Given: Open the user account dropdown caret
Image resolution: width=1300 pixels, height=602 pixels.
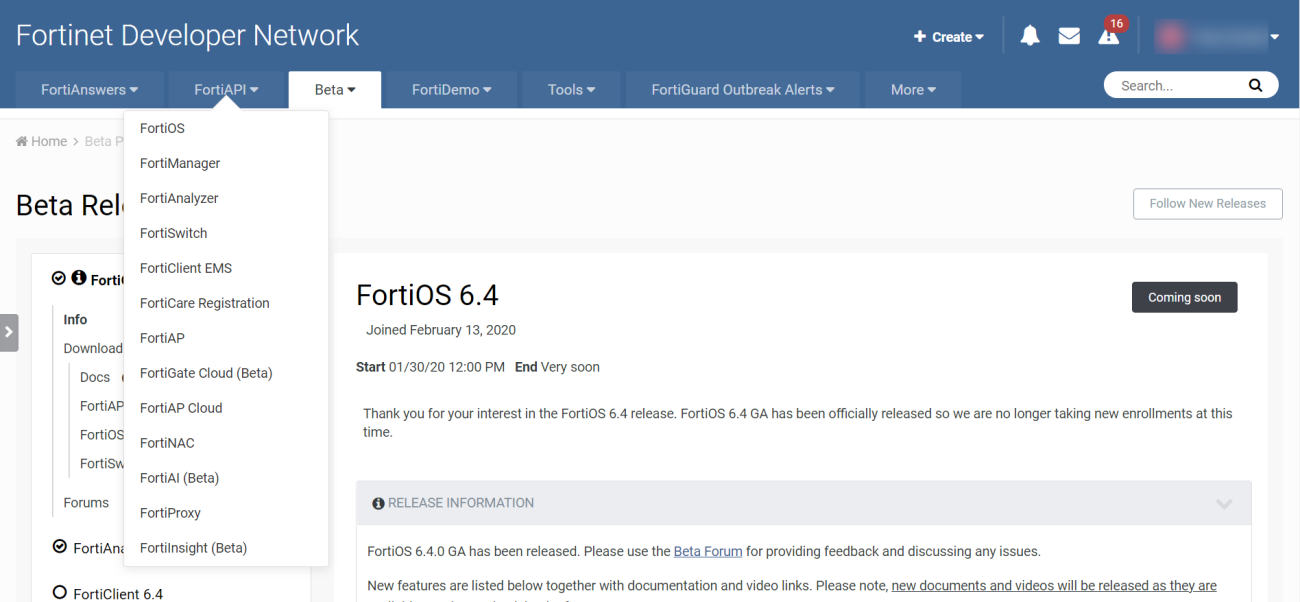Looking at the screenshot, I should pos(1273,36).
